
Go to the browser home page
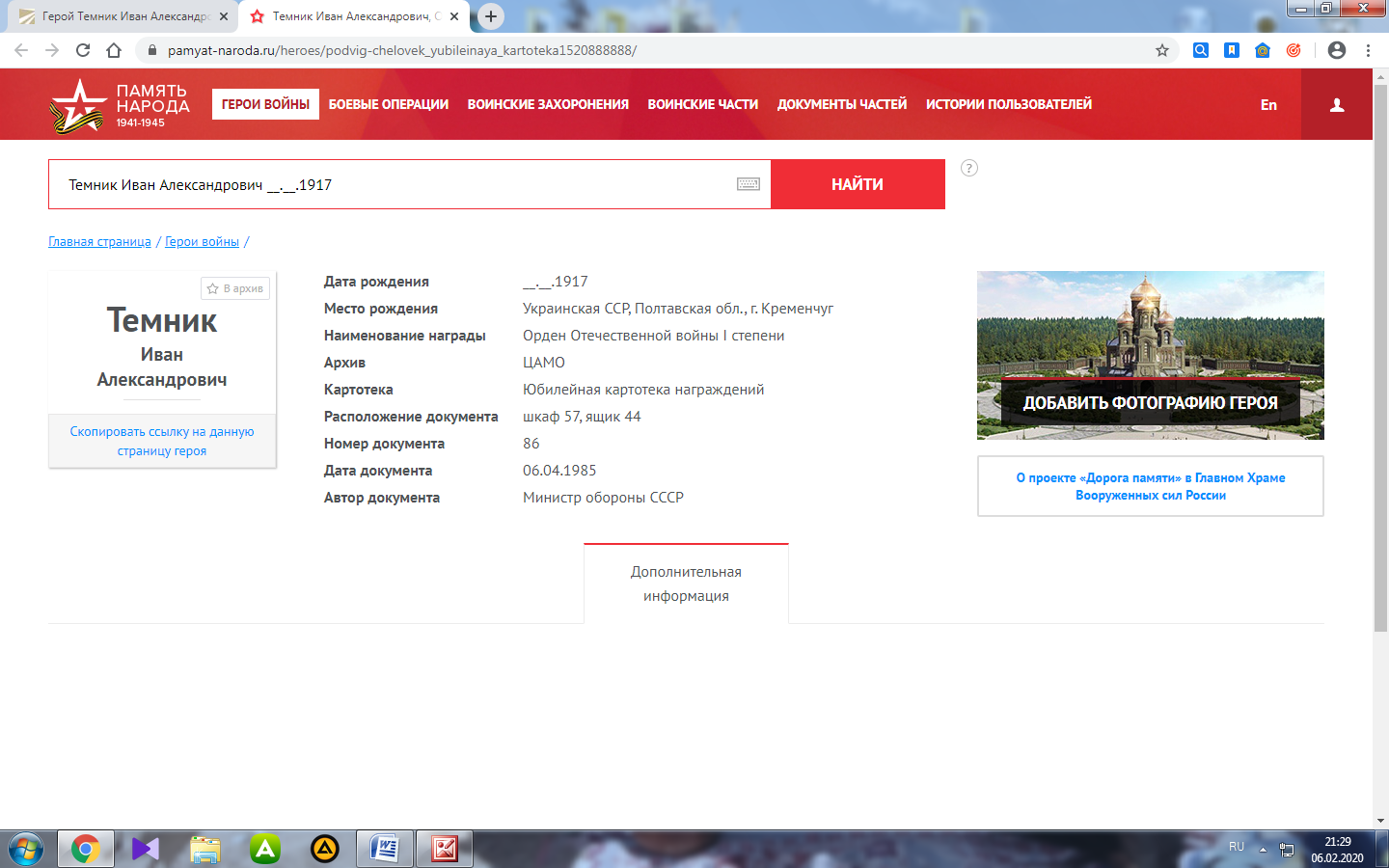click(114, 50)
